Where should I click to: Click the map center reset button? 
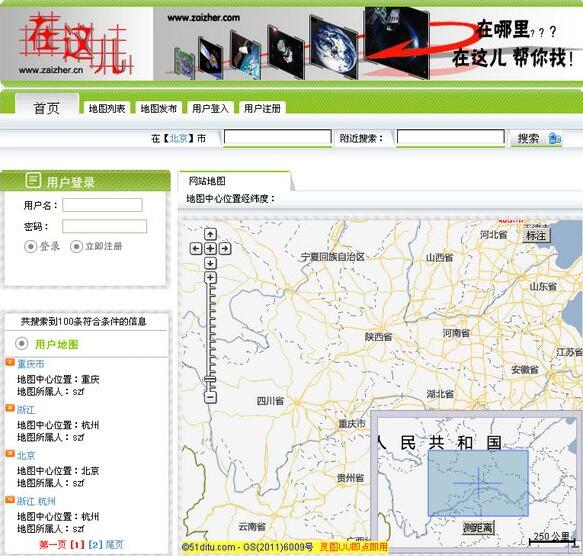210,248
